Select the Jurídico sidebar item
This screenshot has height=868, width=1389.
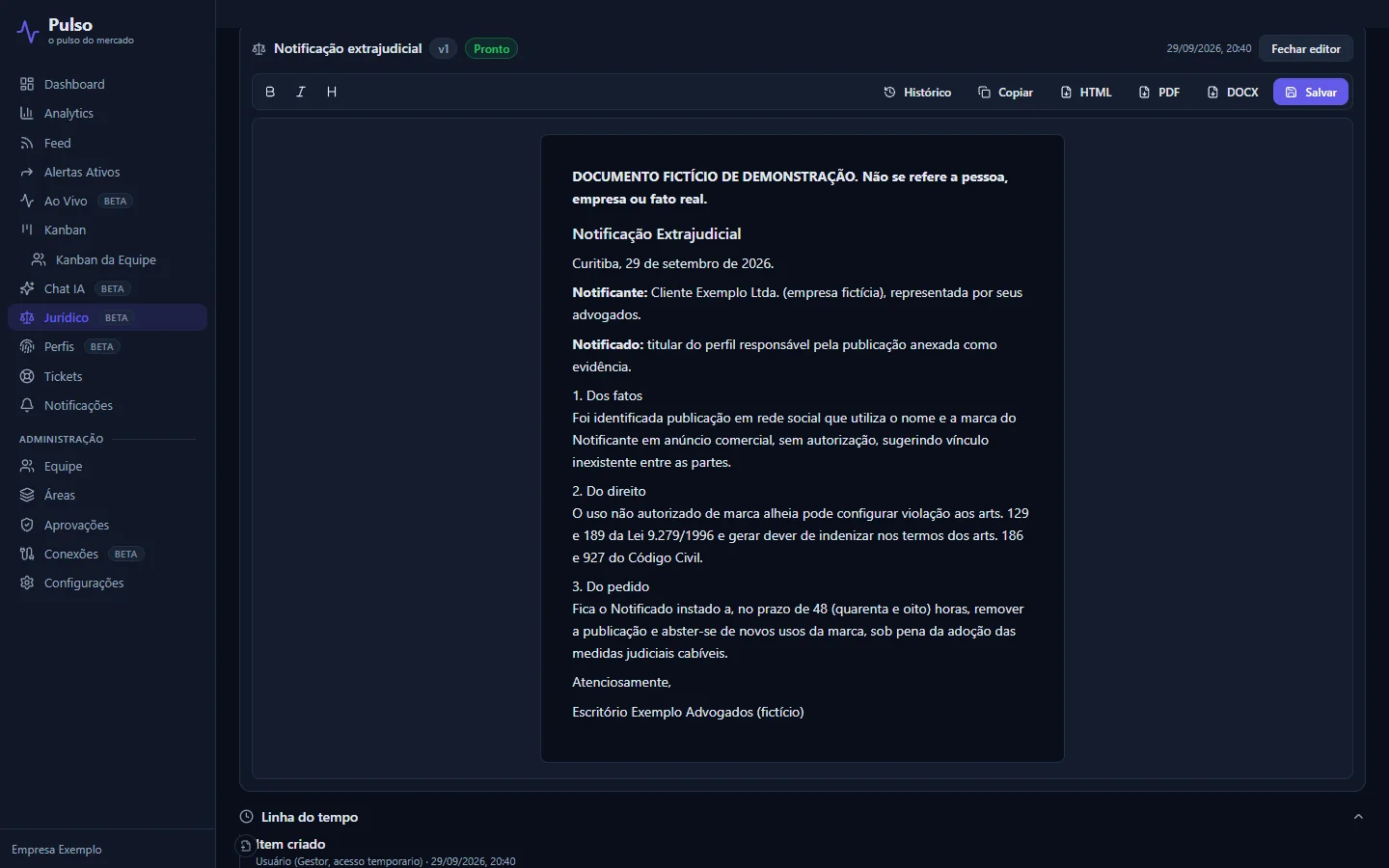107,317
